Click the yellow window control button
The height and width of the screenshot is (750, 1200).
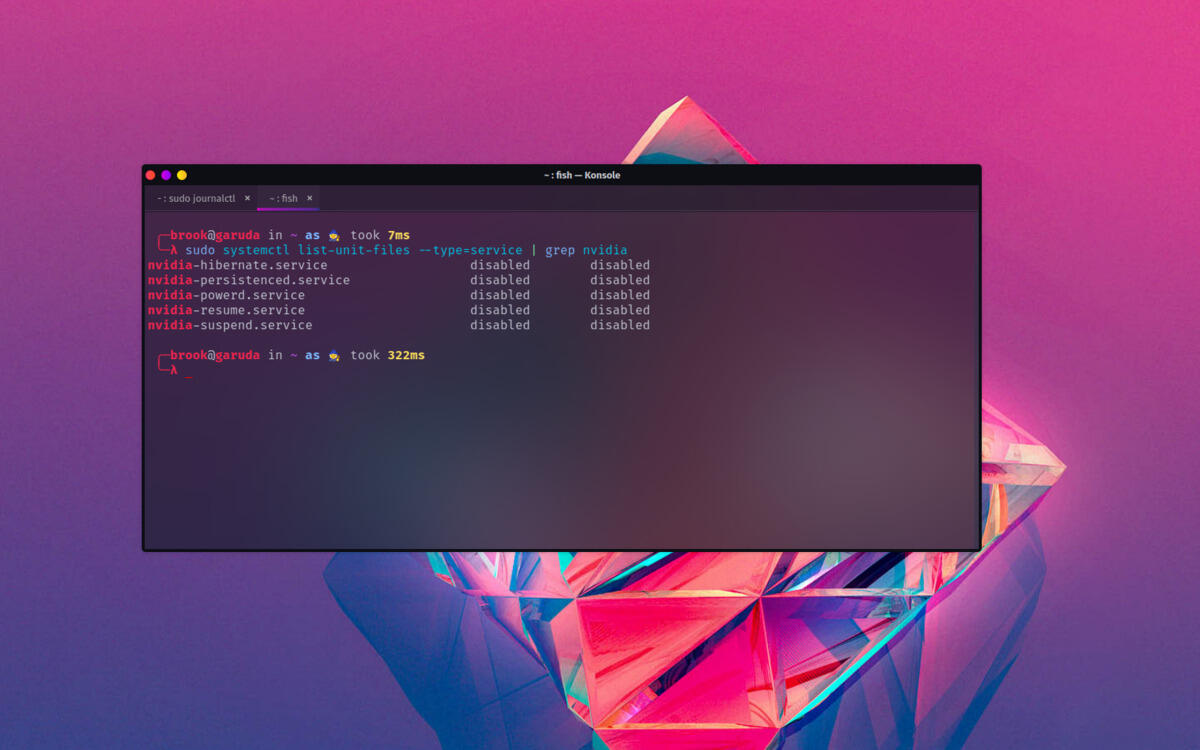point(182,175)
